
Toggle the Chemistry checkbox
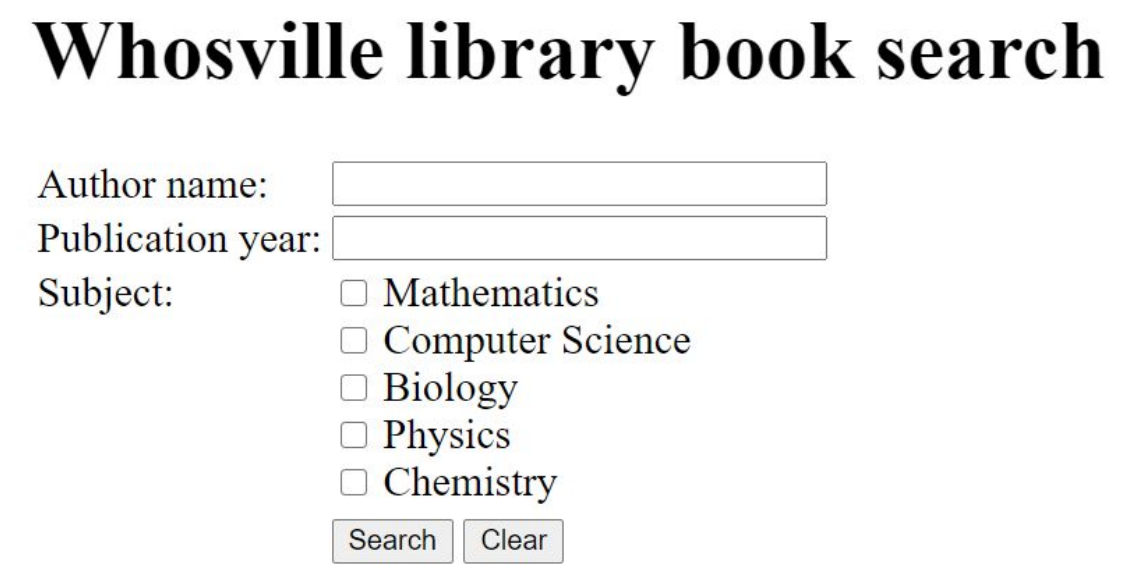(x=354, y=483)
